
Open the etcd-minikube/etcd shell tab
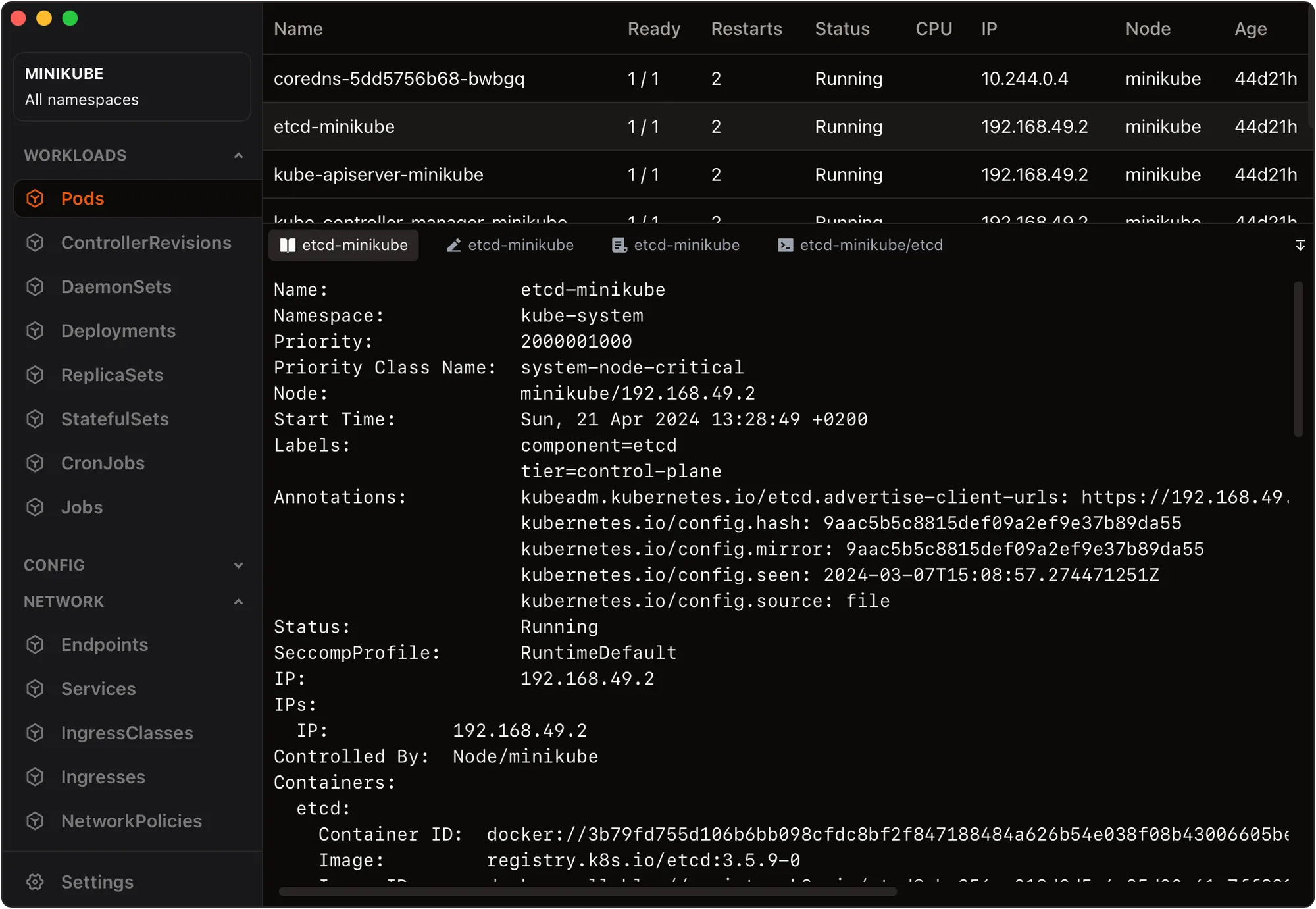point(860,245)
